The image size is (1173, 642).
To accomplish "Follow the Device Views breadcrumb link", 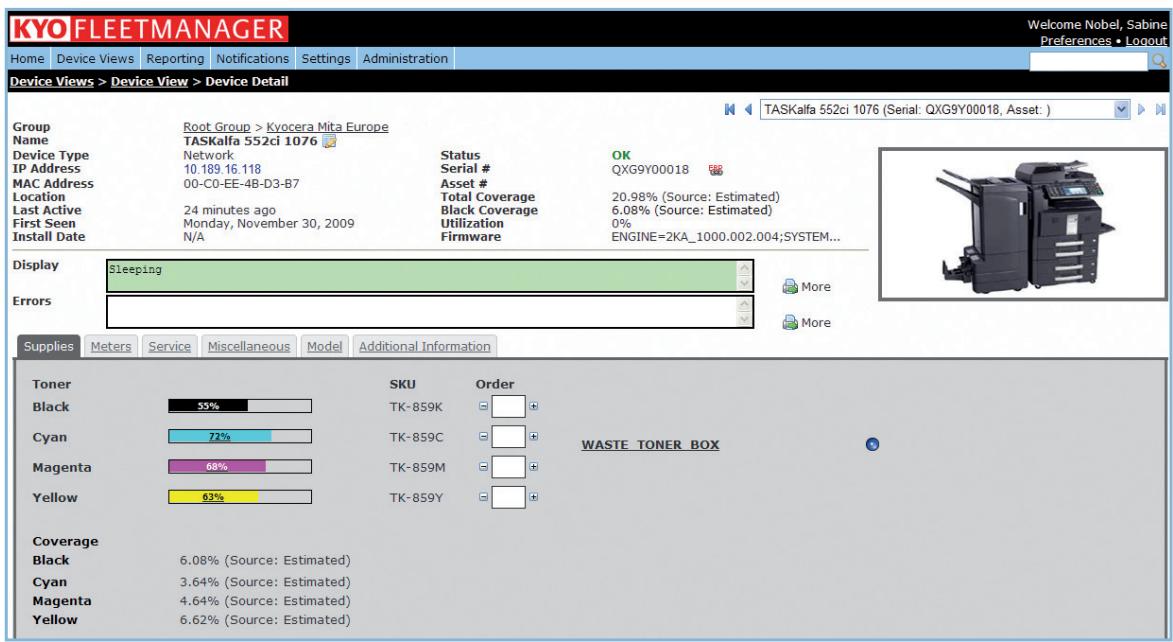I will coord(52,82).
